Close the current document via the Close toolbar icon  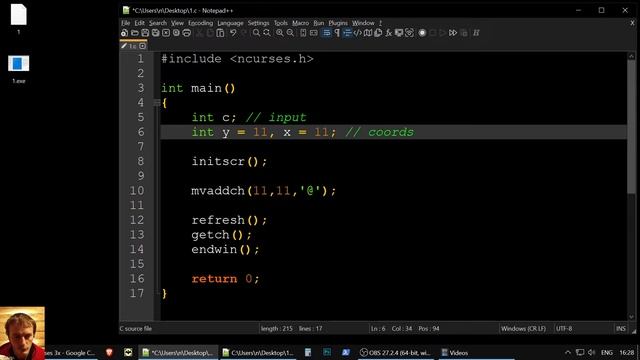click(x=166, y=33)
